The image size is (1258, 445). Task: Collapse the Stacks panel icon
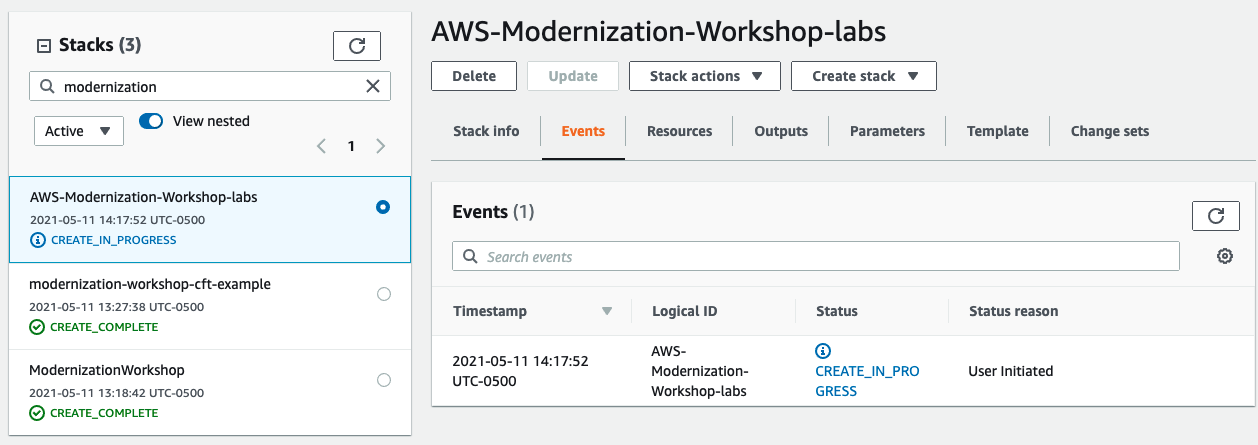click(x=43, y=45)
